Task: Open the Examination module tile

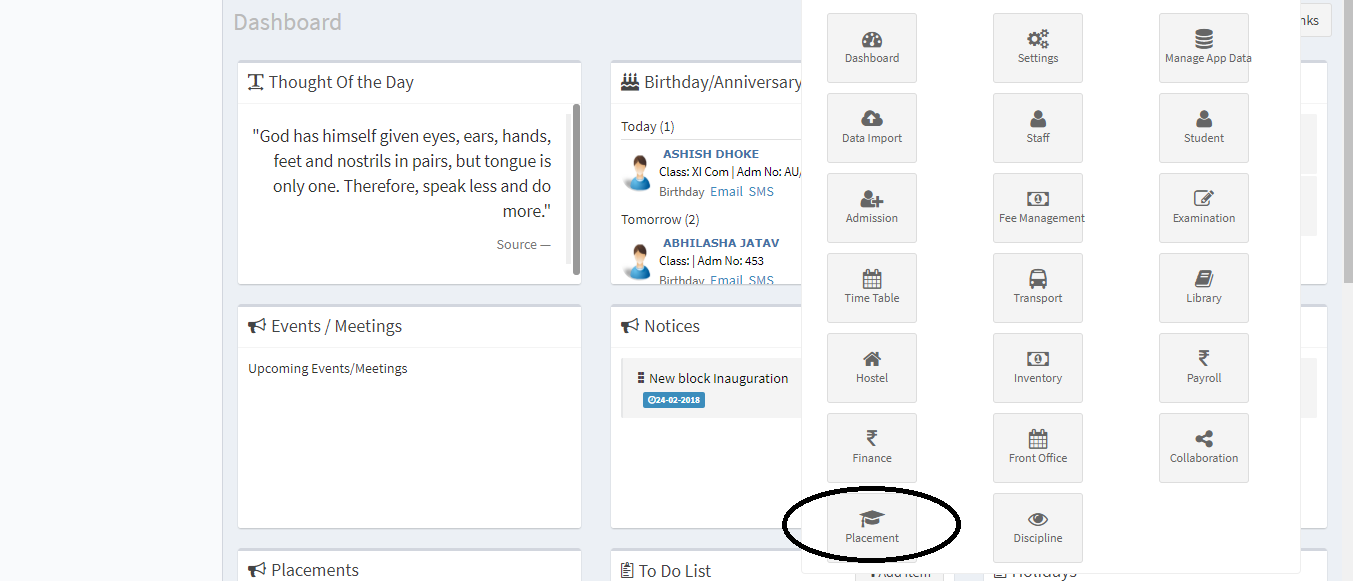Action: click(1204, 208)
